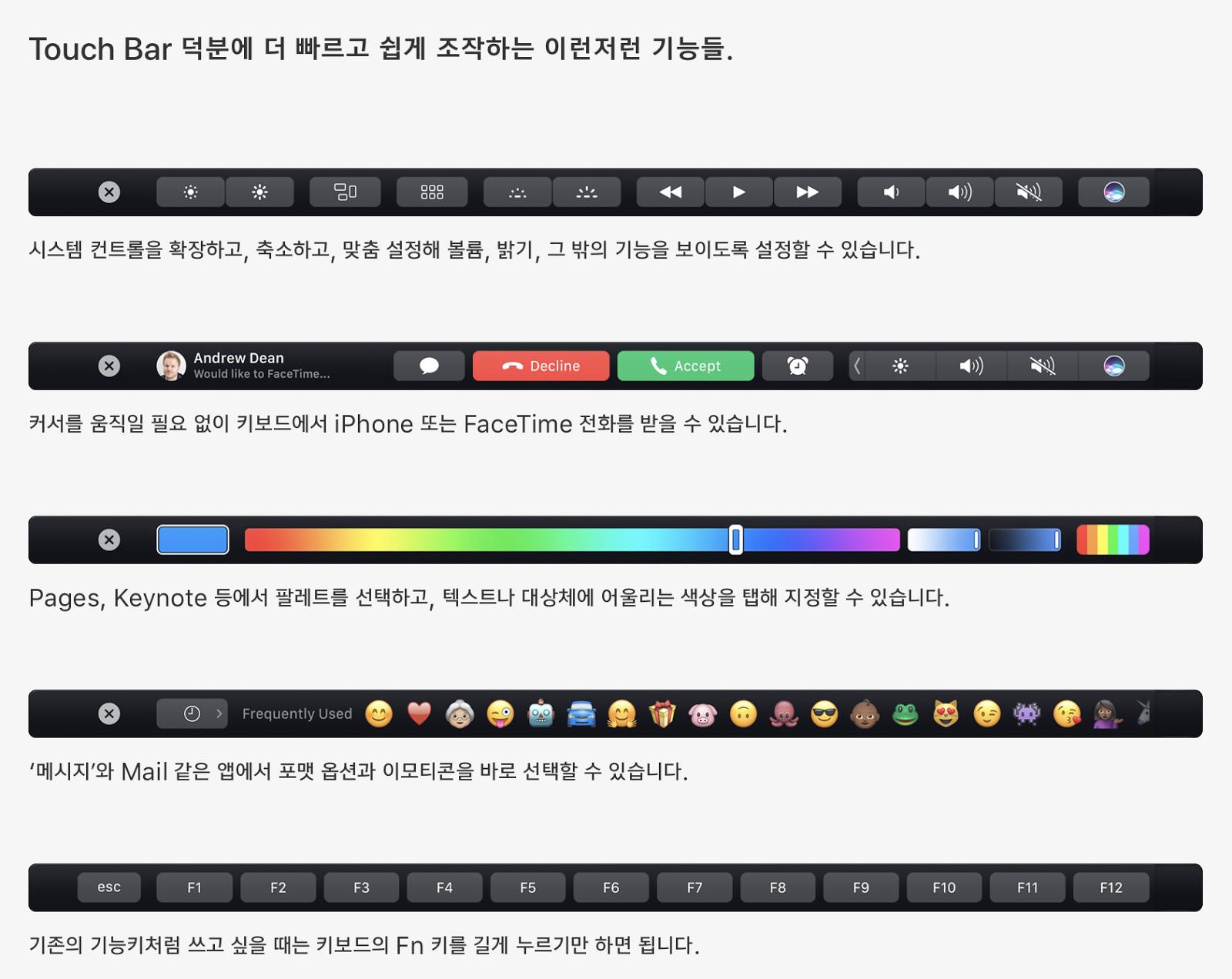The height and width of the screenshot is (979, 1232).
Task: Pick the woman tipping hand emoji
Action: click(1108, 714)
